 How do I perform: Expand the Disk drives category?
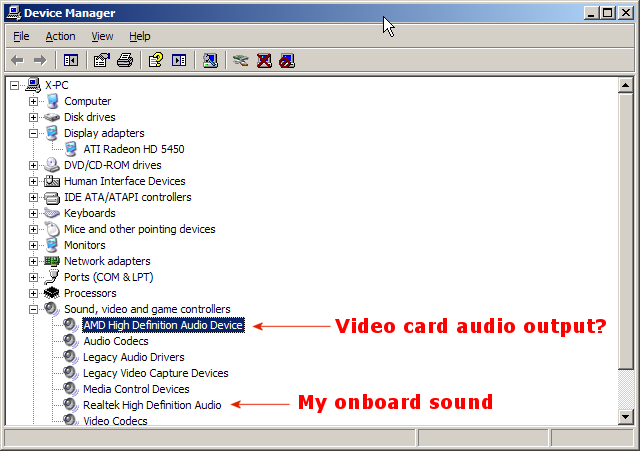(x=34, y=117)
